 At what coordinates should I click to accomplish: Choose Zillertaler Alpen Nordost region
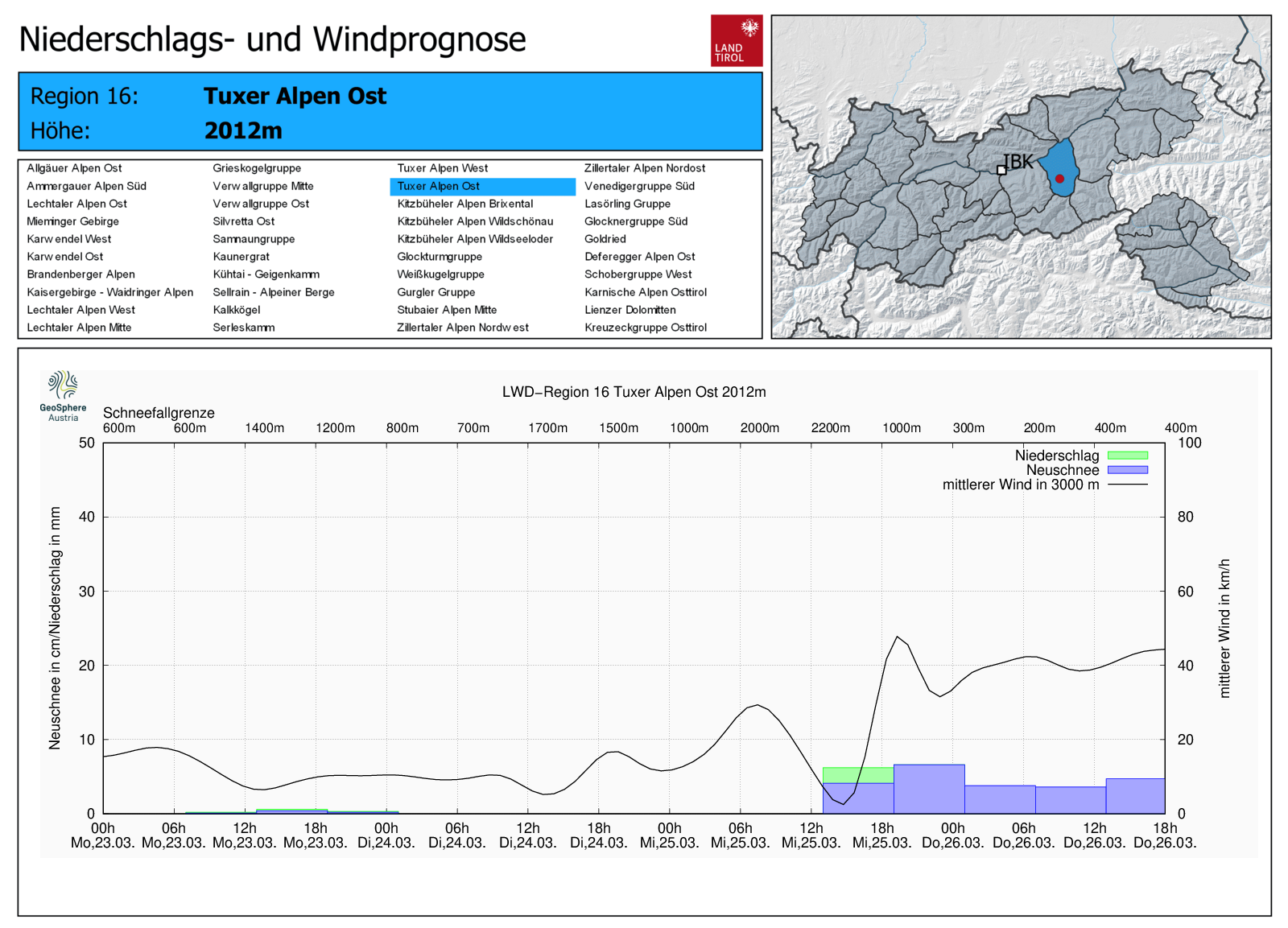point(644,168)
